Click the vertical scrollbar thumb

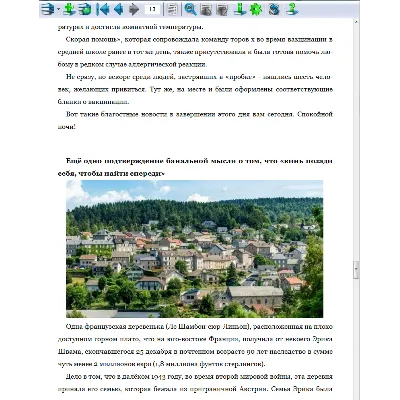356,270
